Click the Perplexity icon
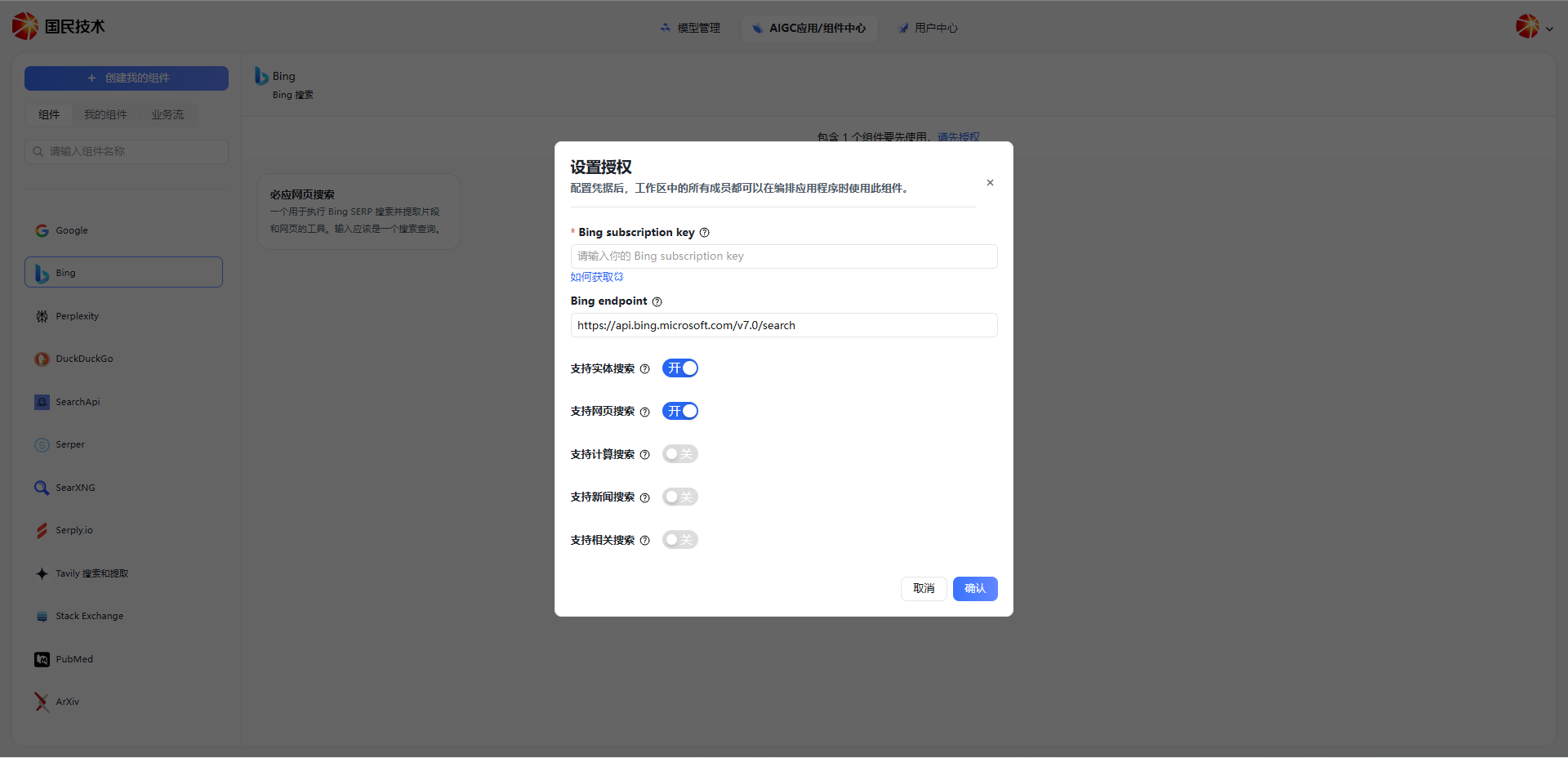Image resolution: width=1568 pixels, height=758 pixels. (x=42, y=316)
